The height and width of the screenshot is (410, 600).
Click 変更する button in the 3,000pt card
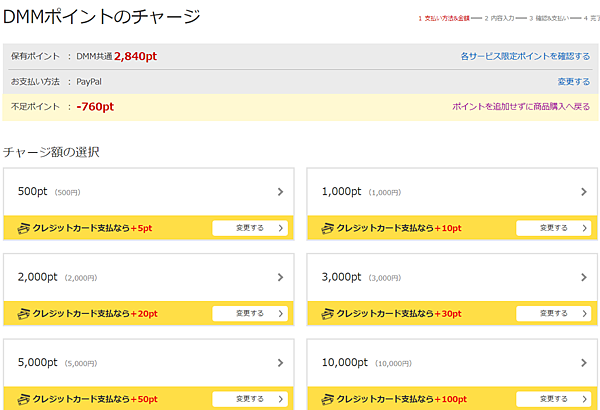[x=554, y=314]
